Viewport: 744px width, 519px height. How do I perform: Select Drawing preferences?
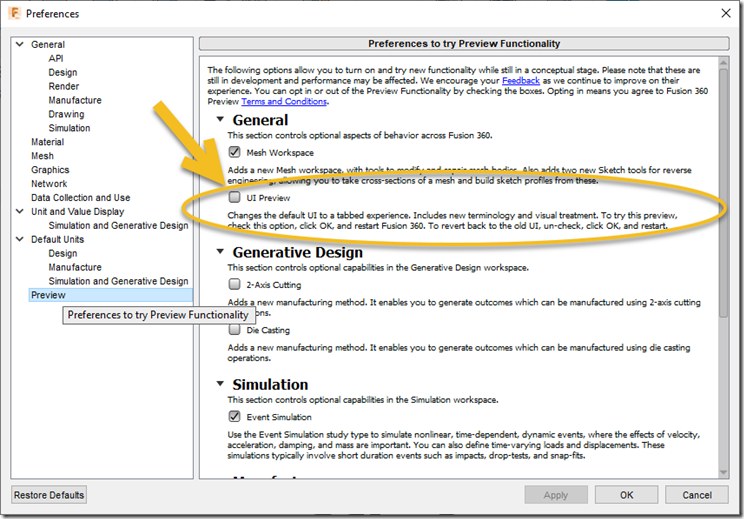pos(66,114)
